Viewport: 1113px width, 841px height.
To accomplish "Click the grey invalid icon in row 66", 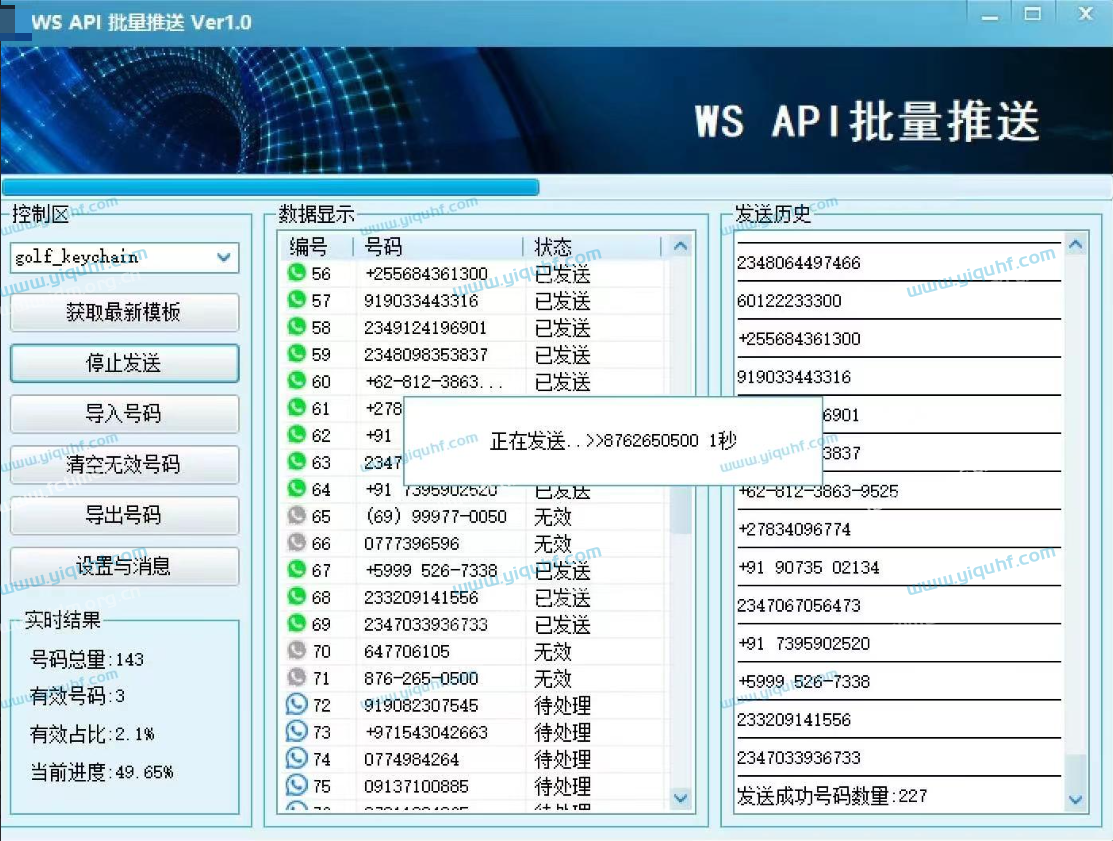I will pyautogui.click(x=297, y=542).
